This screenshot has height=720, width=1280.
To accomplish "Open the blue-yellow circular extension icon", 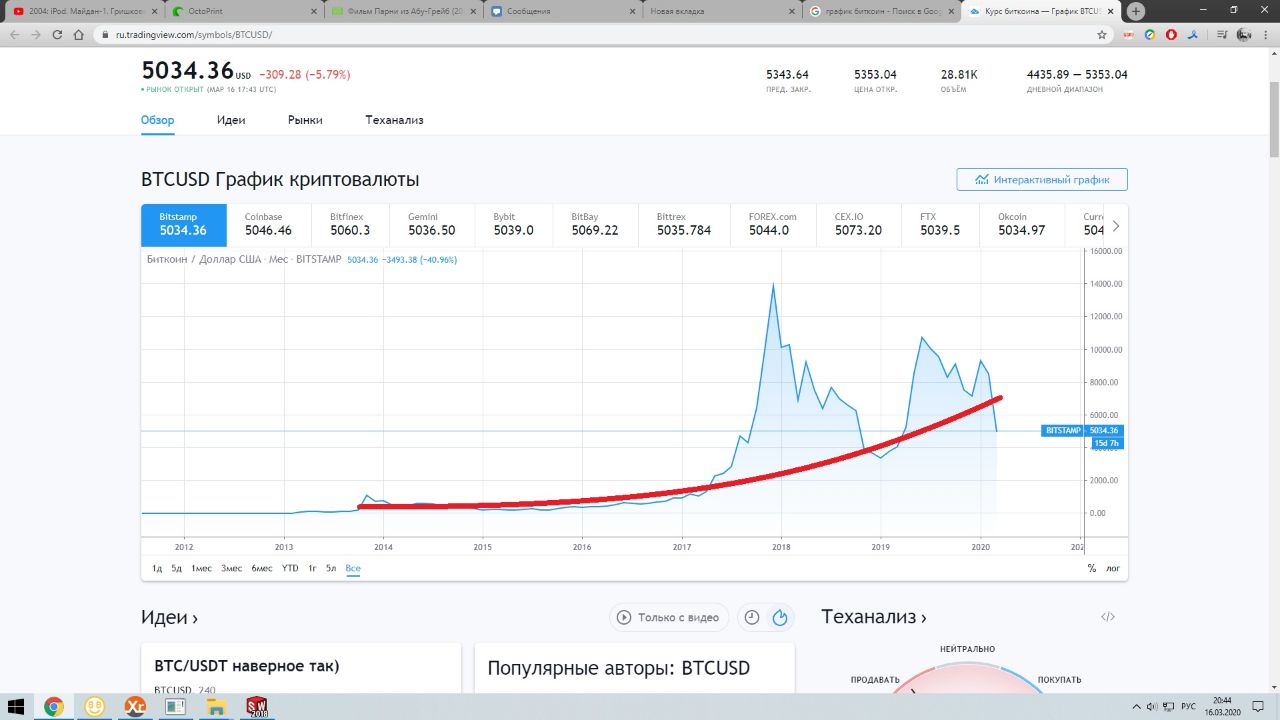I will pyautogui.click(x=1150, y=34).
